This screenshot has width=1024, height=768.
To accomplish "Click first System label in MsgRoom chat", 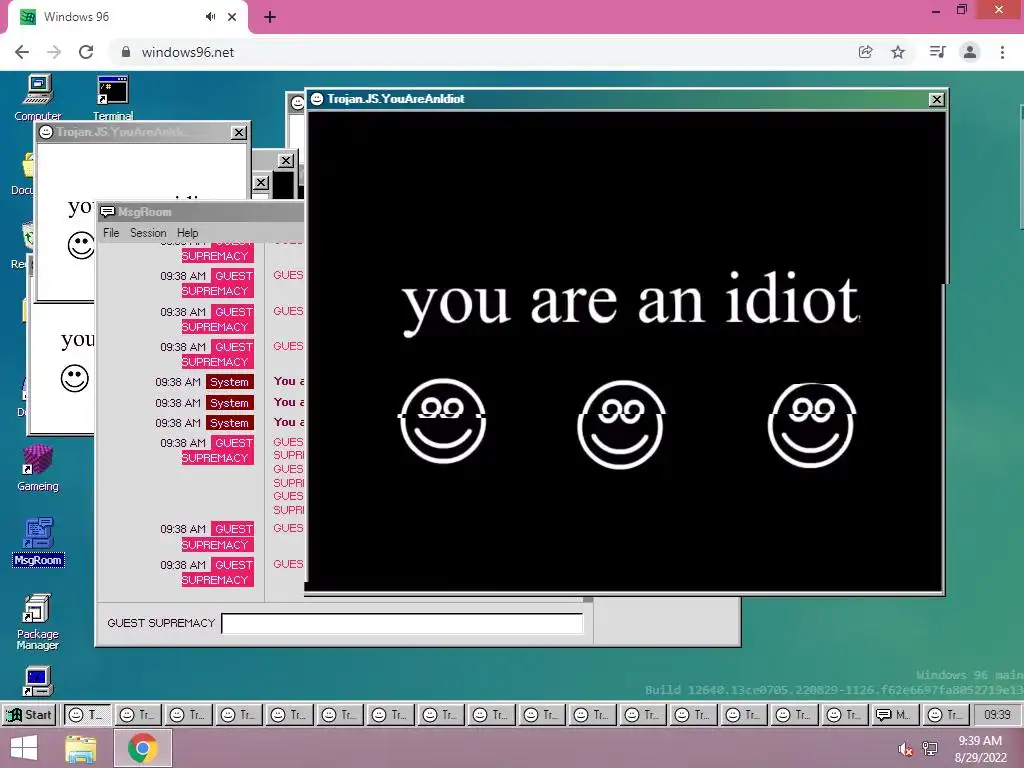I will pyautogui.click(x=229, y=382).
